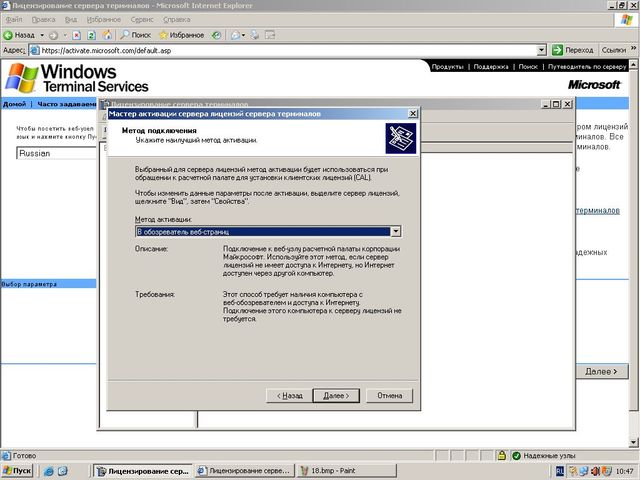Click the Отмена button in wizard

pyautogui.click(x=389, y=396)
